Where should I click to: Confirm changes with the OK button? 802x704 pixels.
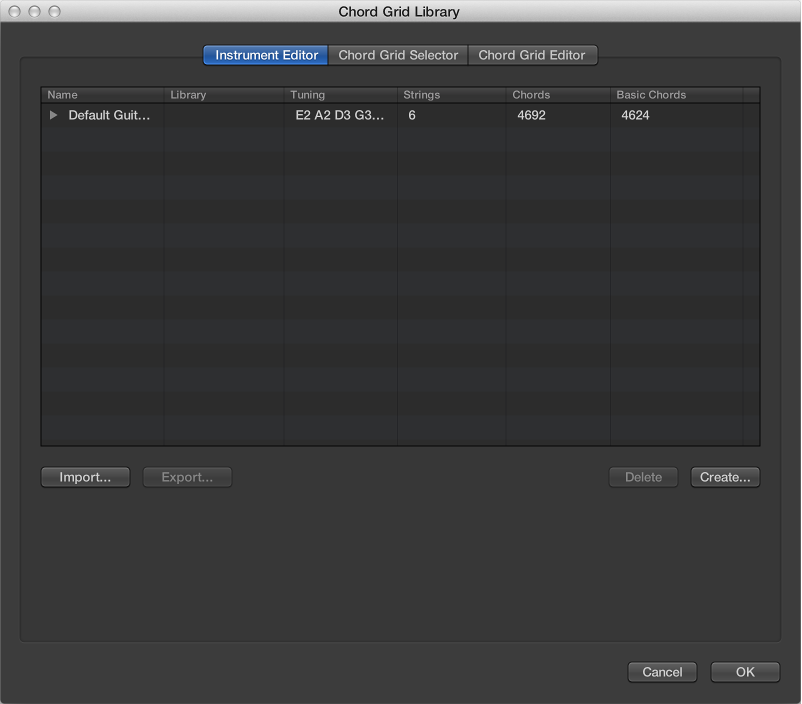coord(744,672)
